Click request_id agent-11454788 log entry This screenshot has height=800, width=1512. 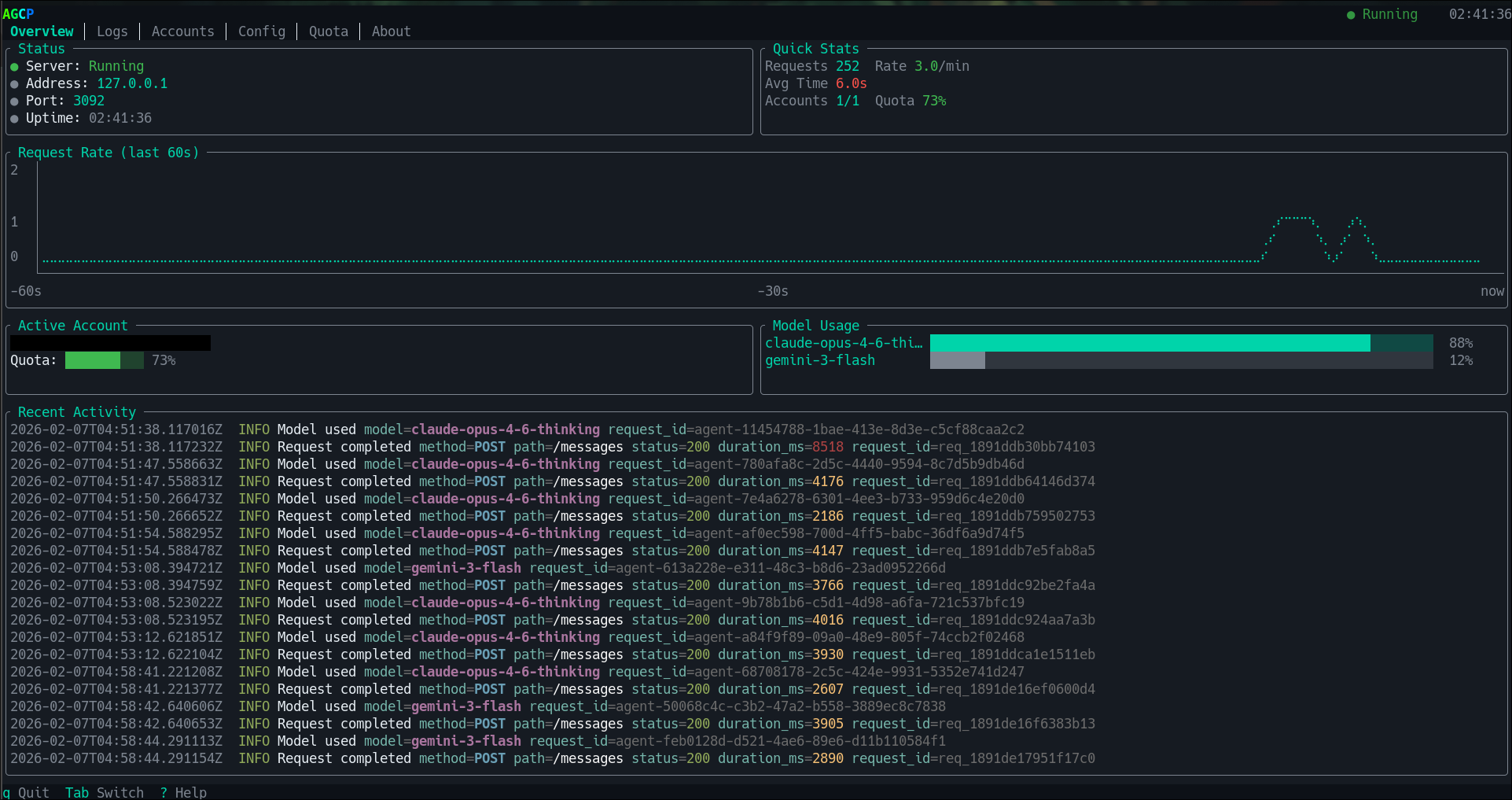tap(517, 429)
